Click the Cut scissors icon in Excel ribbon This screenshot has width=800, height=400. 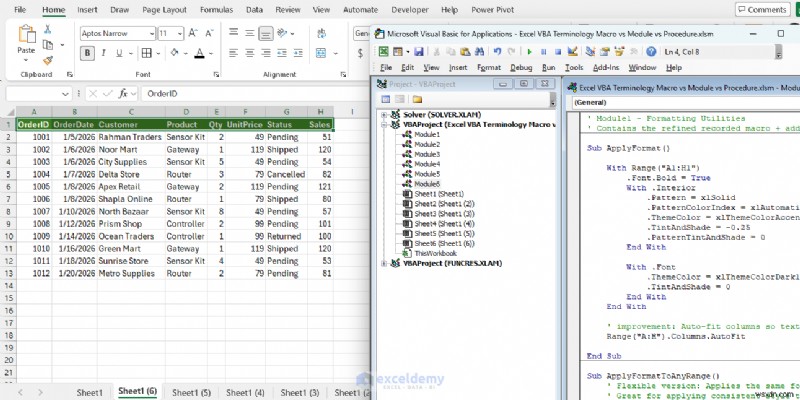(47, 29)
